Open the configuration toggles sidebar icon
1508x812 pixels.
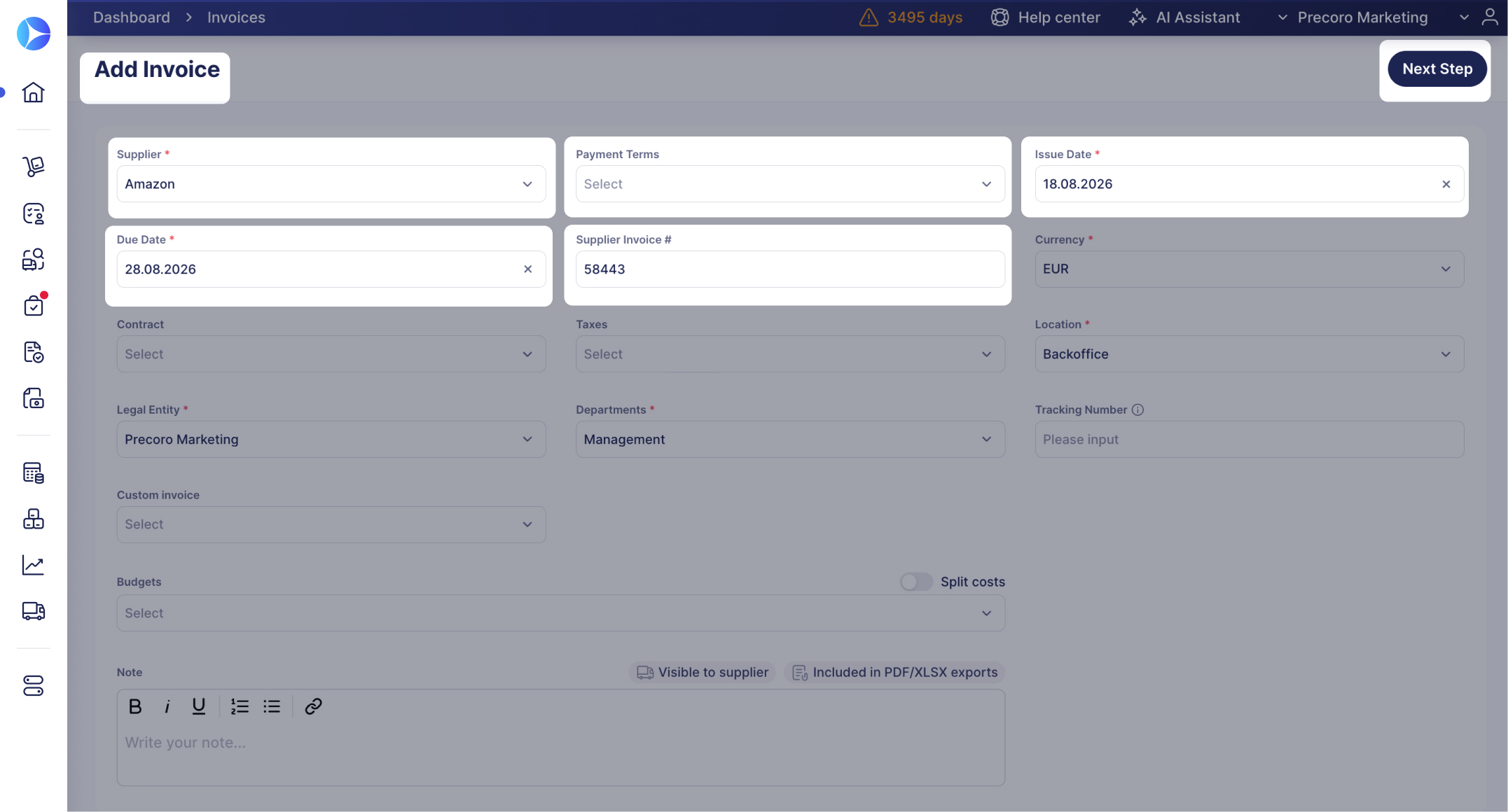(33, 686)
